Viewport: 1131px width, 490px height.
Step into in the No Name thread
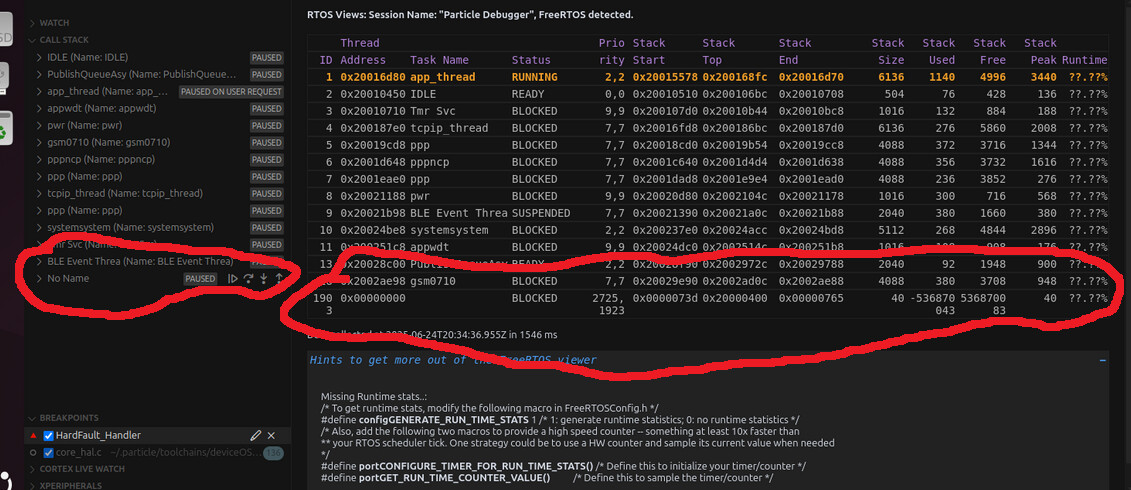(263, 279)
